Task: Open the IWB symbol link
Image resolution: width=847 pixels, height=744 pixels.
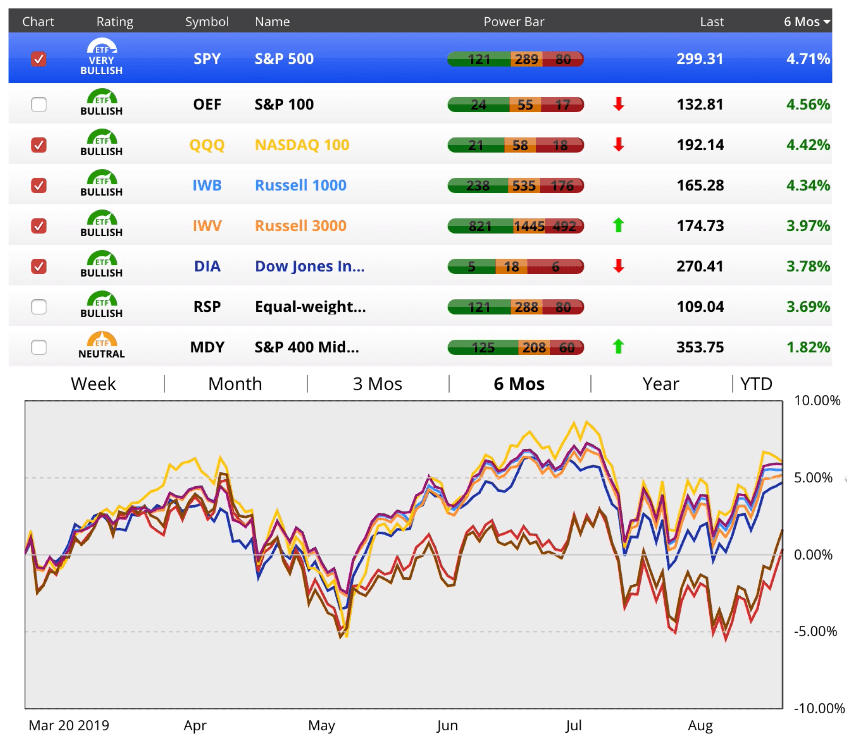Action: point(207,185)
